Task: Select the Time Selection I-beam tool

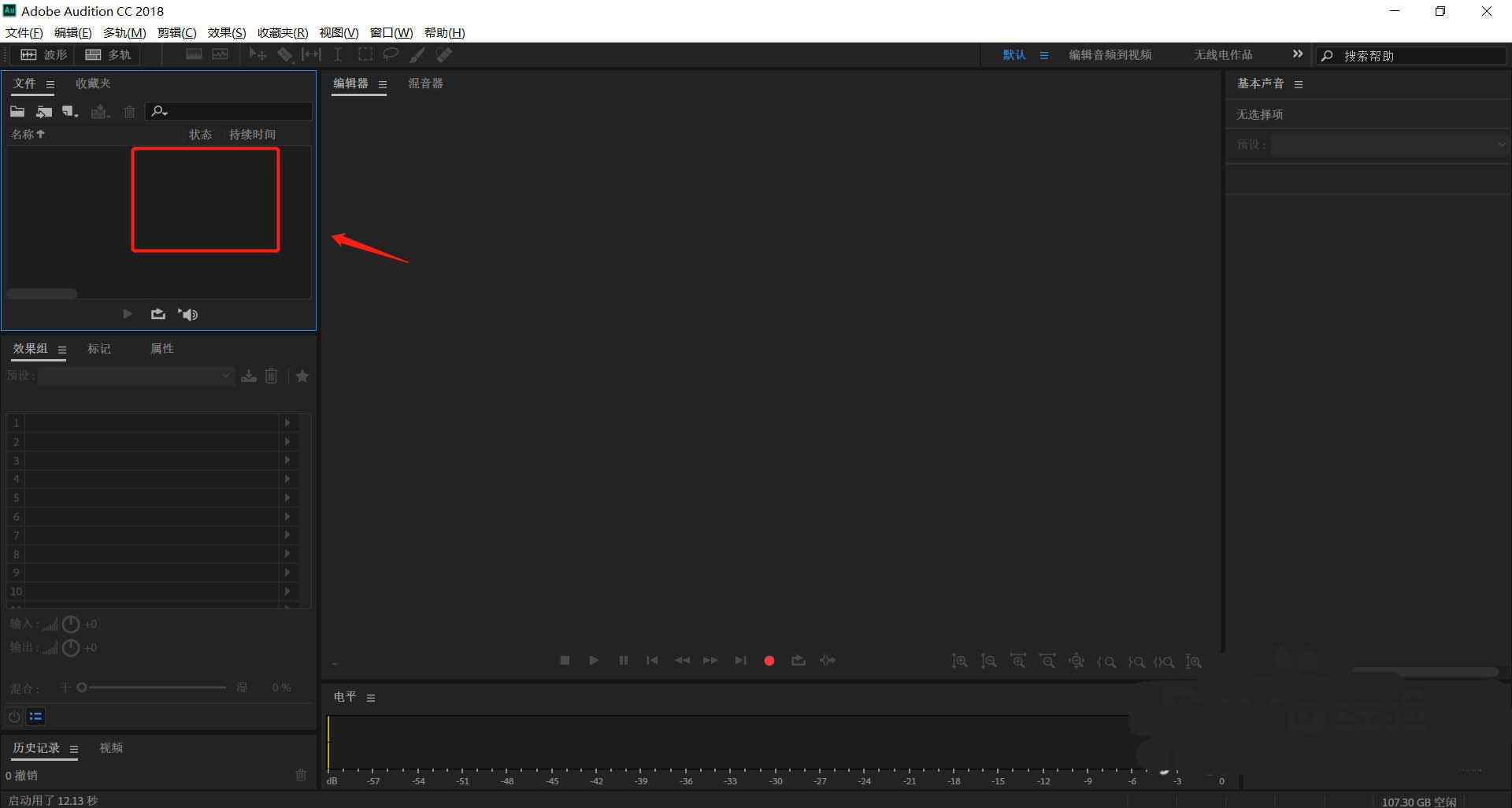Action: (x=338, y=54)
